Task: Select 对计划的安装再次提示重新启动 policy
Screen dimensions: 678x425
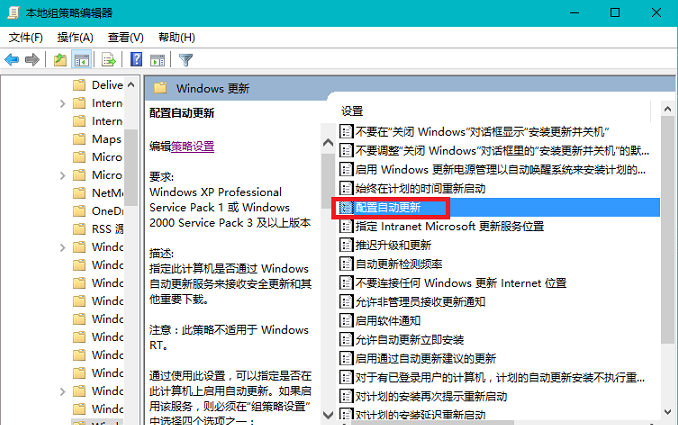Action: [x=431, y=396]
